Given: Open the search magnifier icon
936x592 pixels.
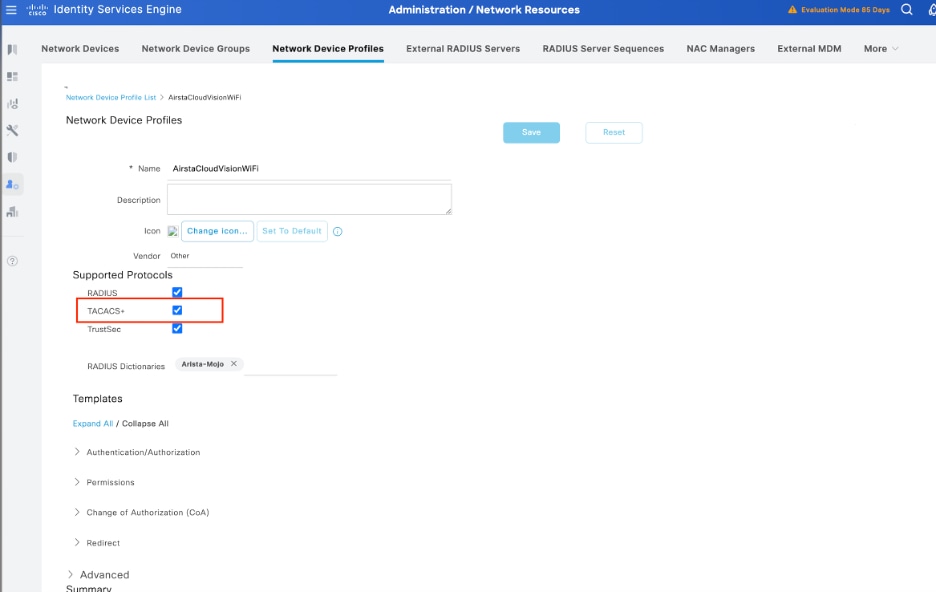Looking at the screenshot, I should pyautogui.click(x=906, y=10).
